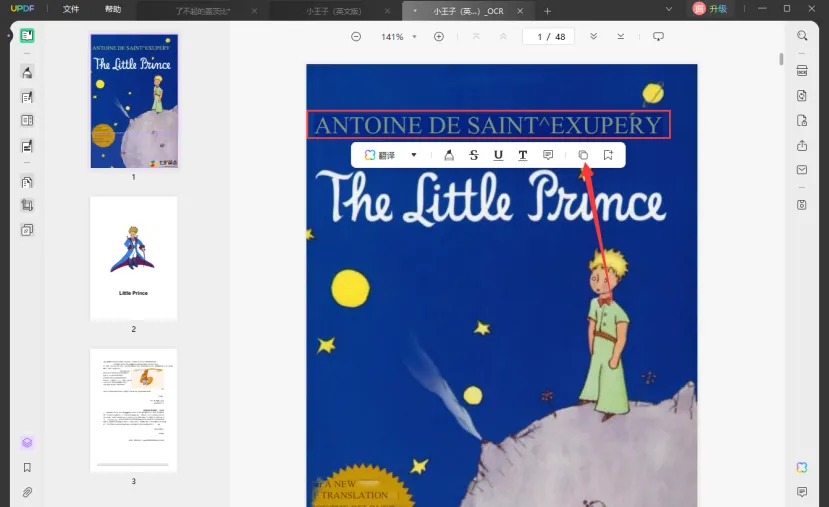Viewport: 829px width, 507px height.
Task: Open a new tab with plus
Action: (x=547, y=11)
